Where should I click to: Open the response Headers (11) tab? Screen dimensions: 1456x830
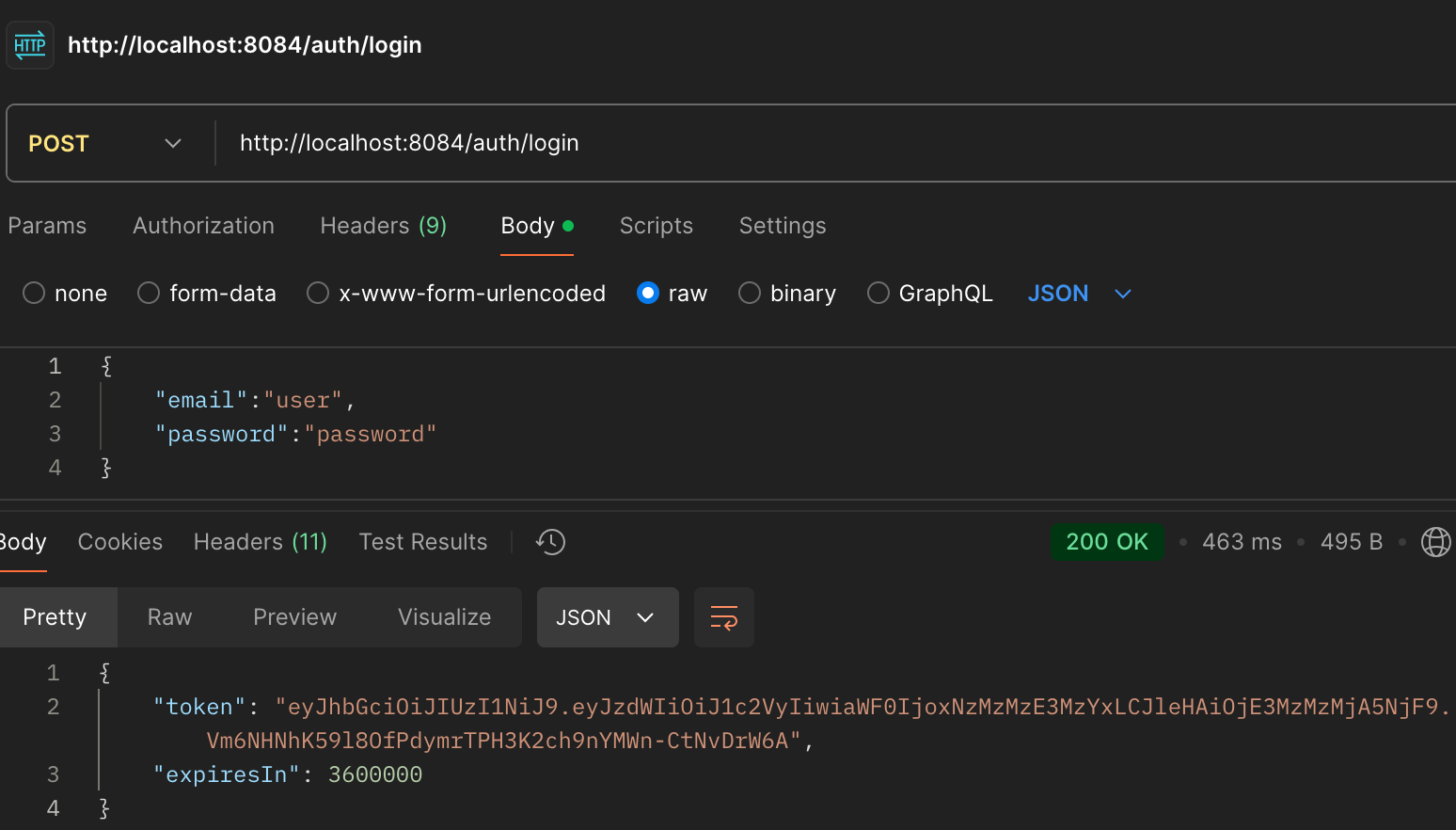point(261,542)
